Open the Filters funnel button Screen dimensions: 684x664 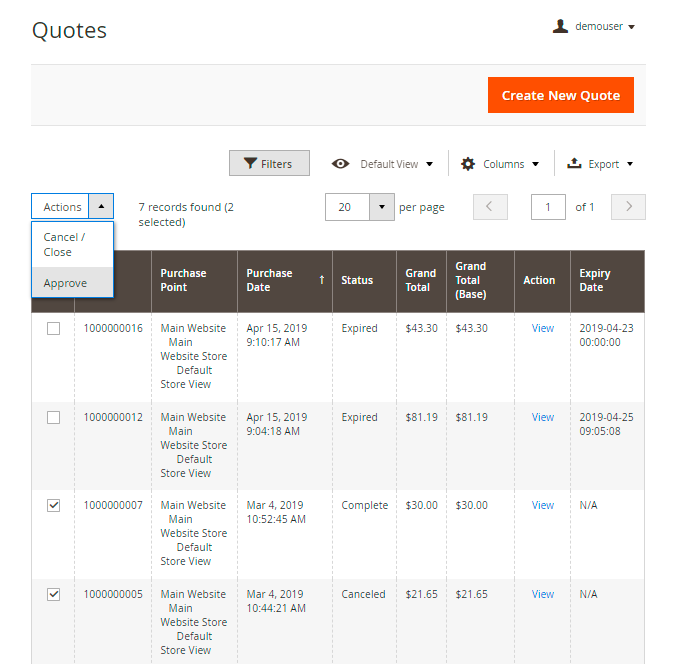269,164
